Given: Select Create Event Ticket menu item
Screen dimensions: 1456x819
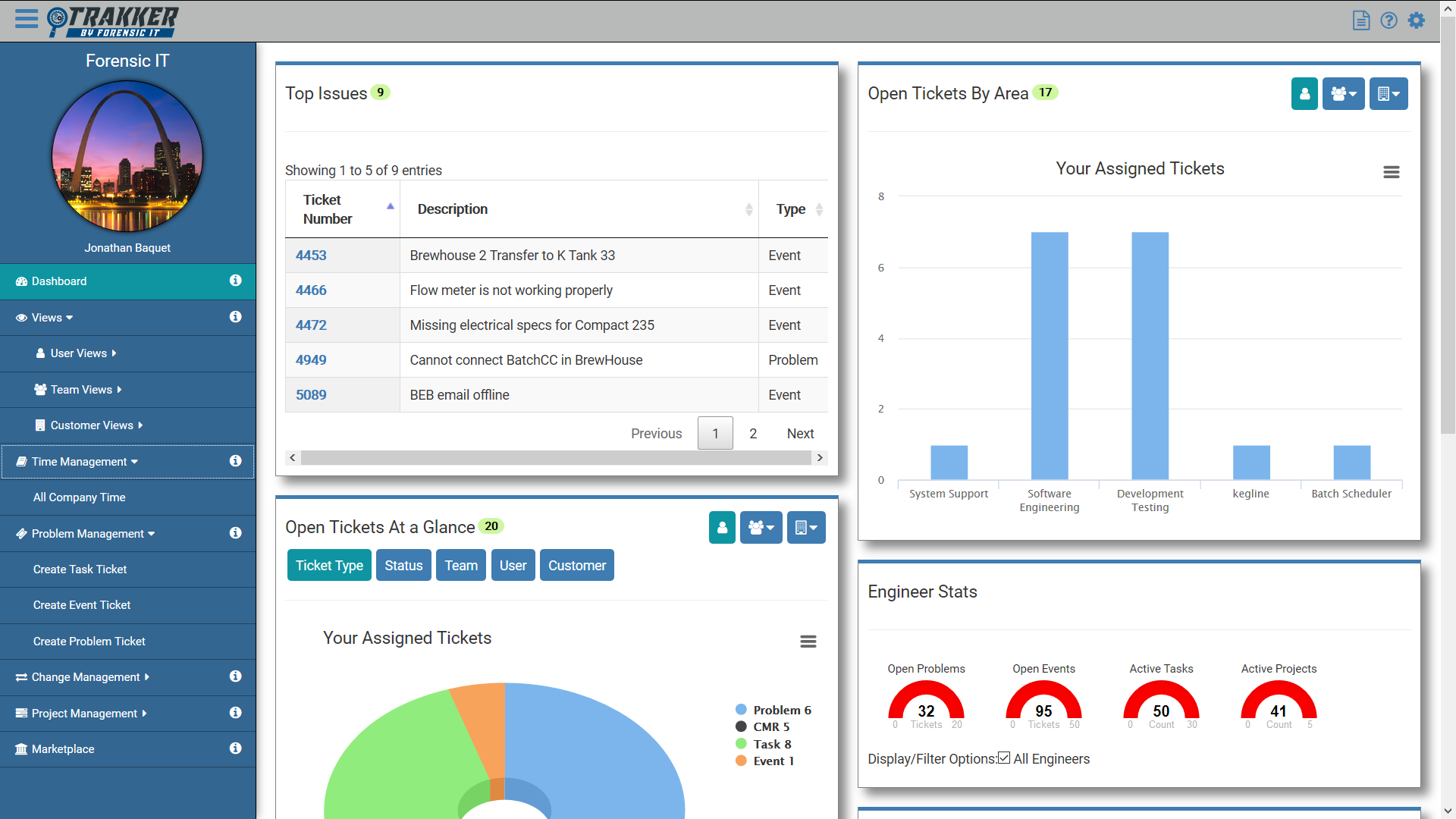Looking at the screenshot, I should tap(82, 605).
